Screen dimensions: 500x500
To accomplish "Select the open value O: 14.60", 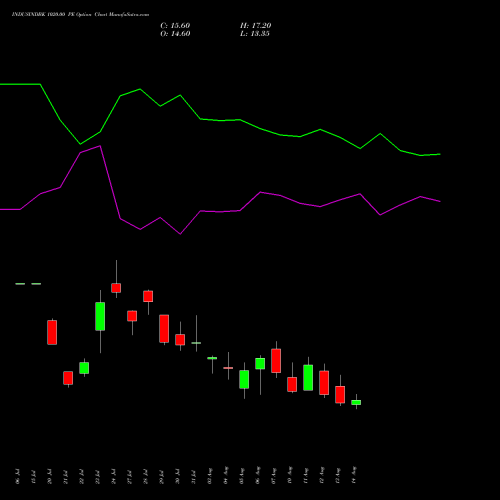I will [x=175, y=34].
